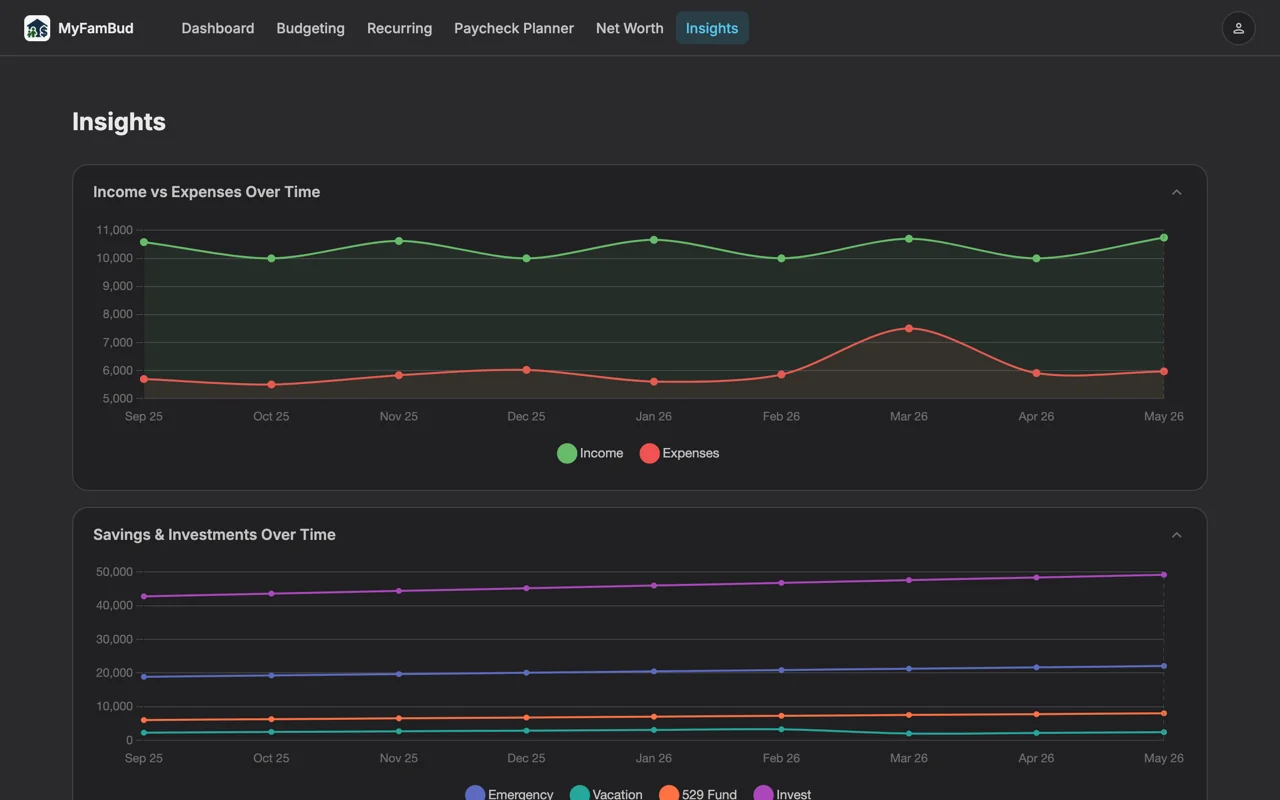Viewport: 1280px width, 800px height.
Task: Click the Insights page heading
Action: (119, 122)
